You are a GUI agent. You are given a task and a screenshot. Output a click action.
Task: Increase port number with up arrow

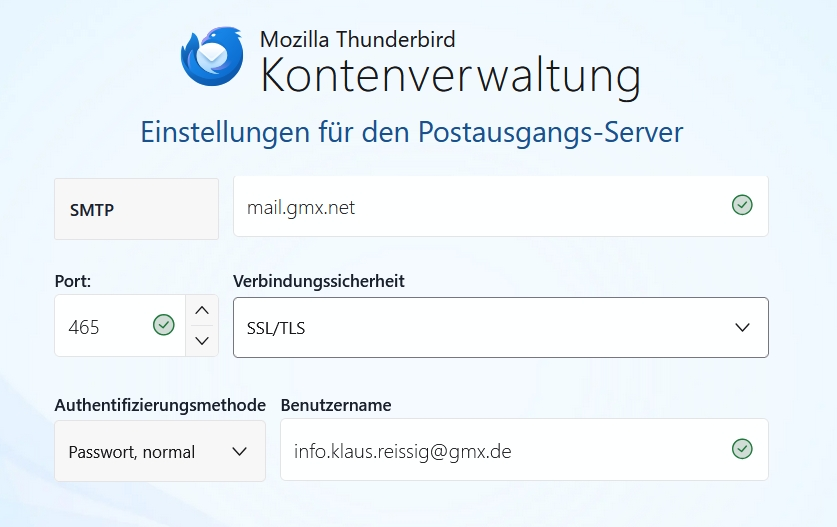pos(202,310)
